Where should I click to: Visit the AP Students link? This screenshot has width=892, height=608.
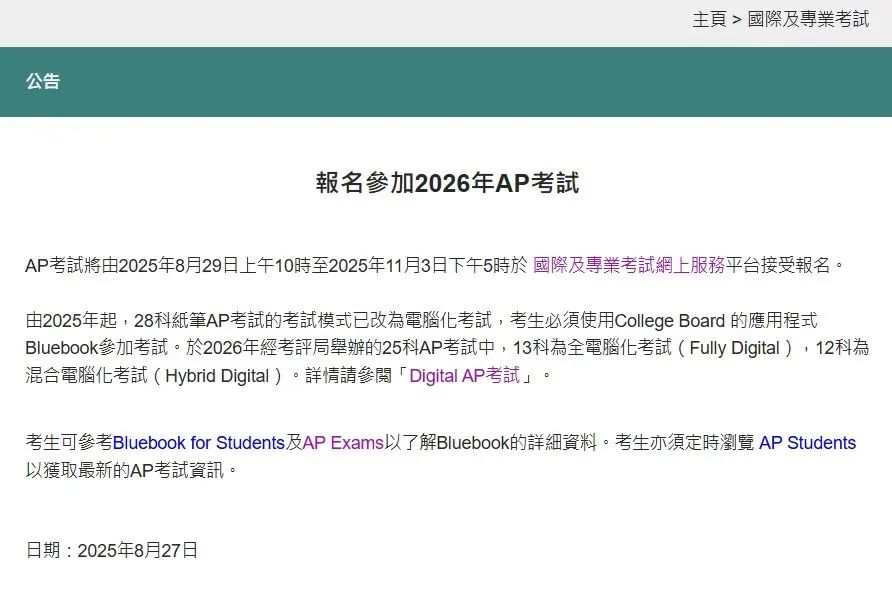click(807, 442)
